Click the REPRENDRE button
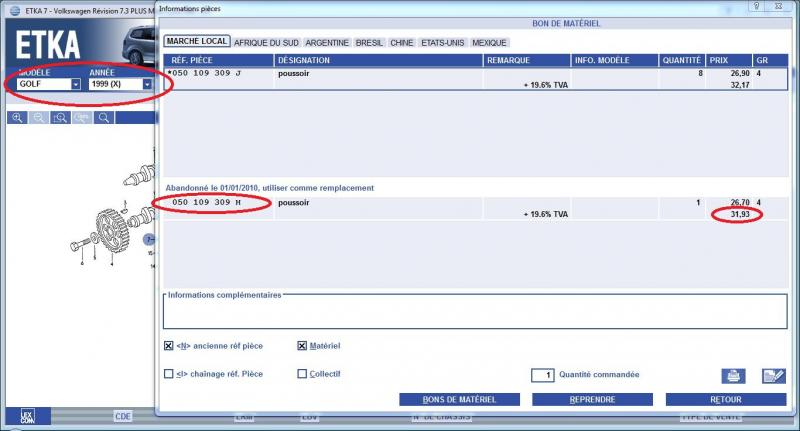 click(592, 399)
